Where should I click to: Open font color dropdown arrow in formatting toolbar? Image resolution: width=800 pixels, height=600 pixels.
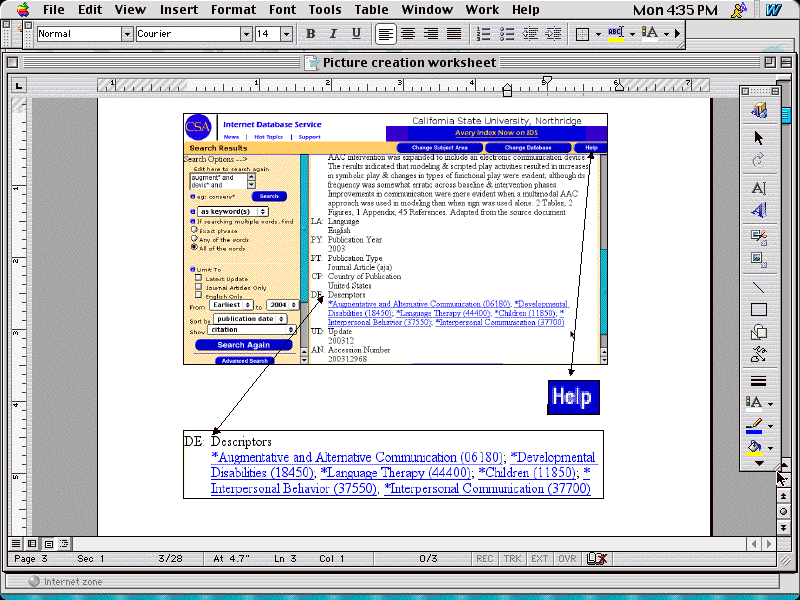point(666,34)
